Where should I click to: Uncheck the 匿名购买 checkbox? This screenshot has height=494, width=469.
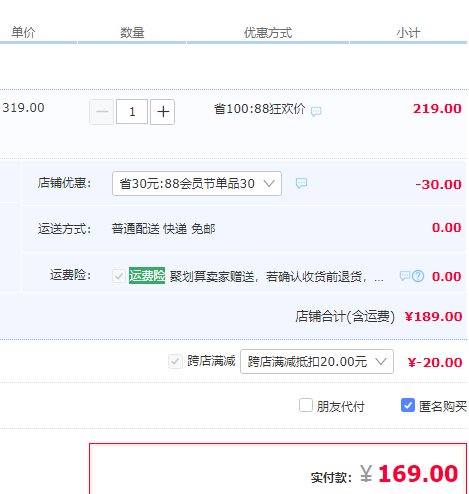point(408,405)
